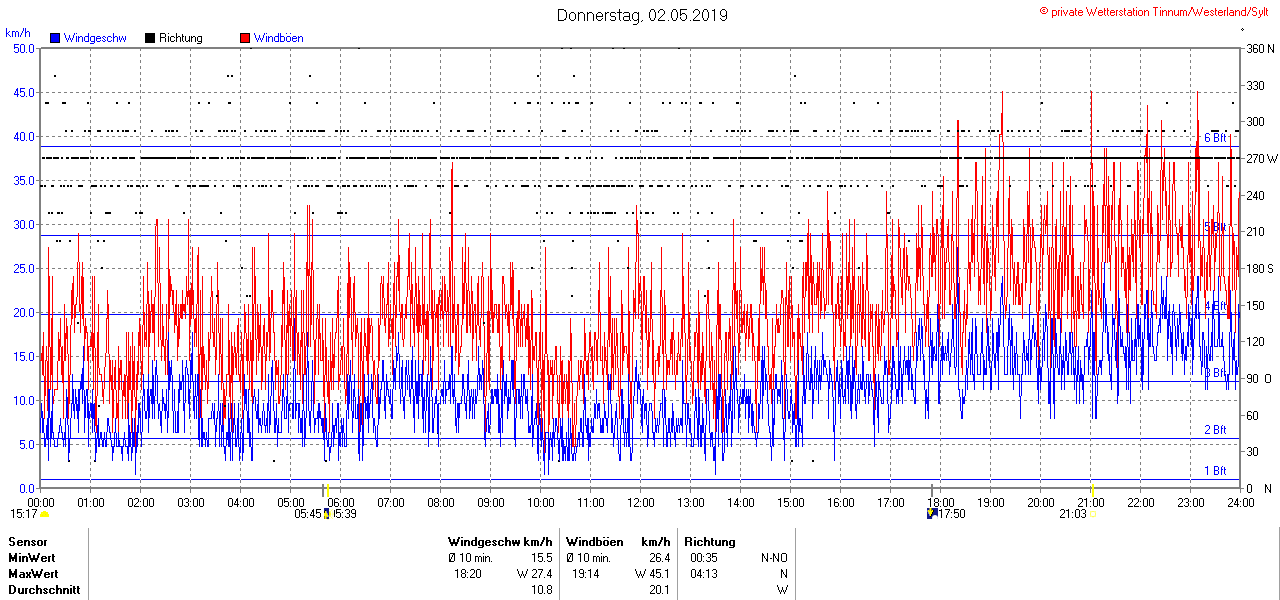Click the chart title Donnerstag, 02.05.2019

coord(642,15)
